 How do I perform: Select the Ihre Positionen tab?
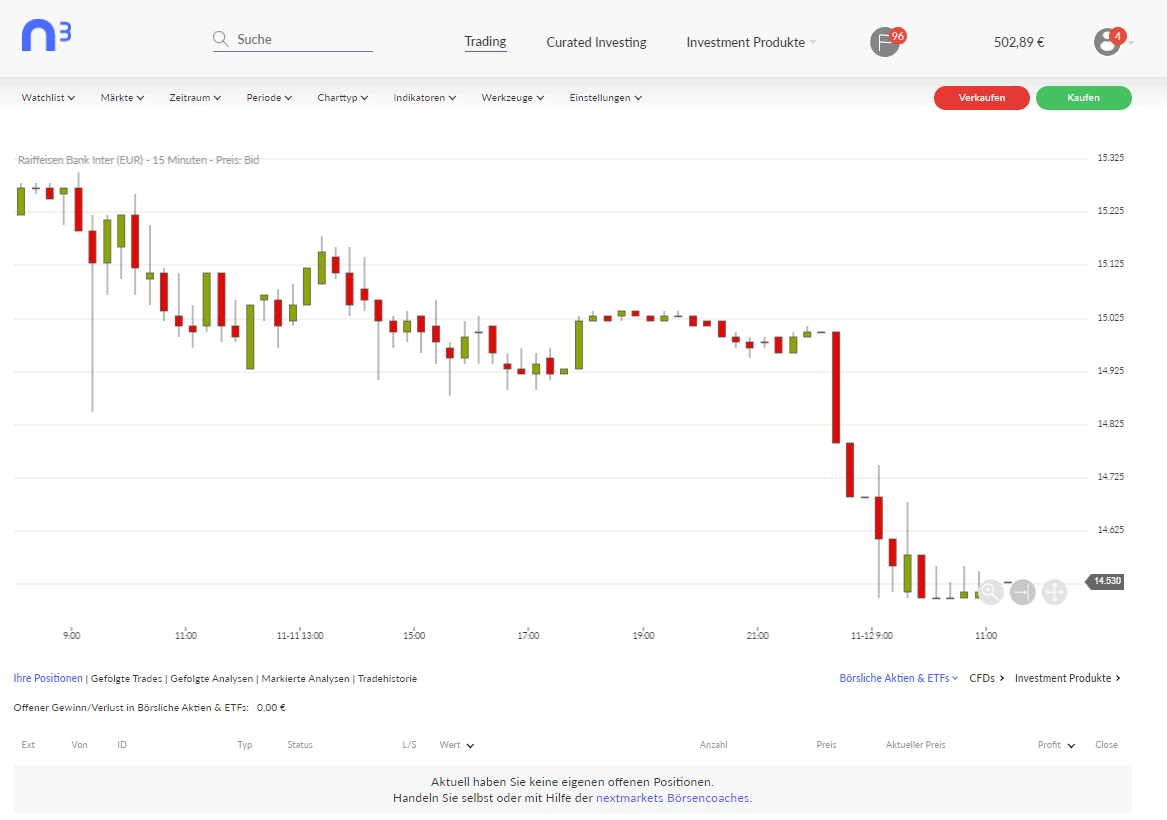[48, 678]
